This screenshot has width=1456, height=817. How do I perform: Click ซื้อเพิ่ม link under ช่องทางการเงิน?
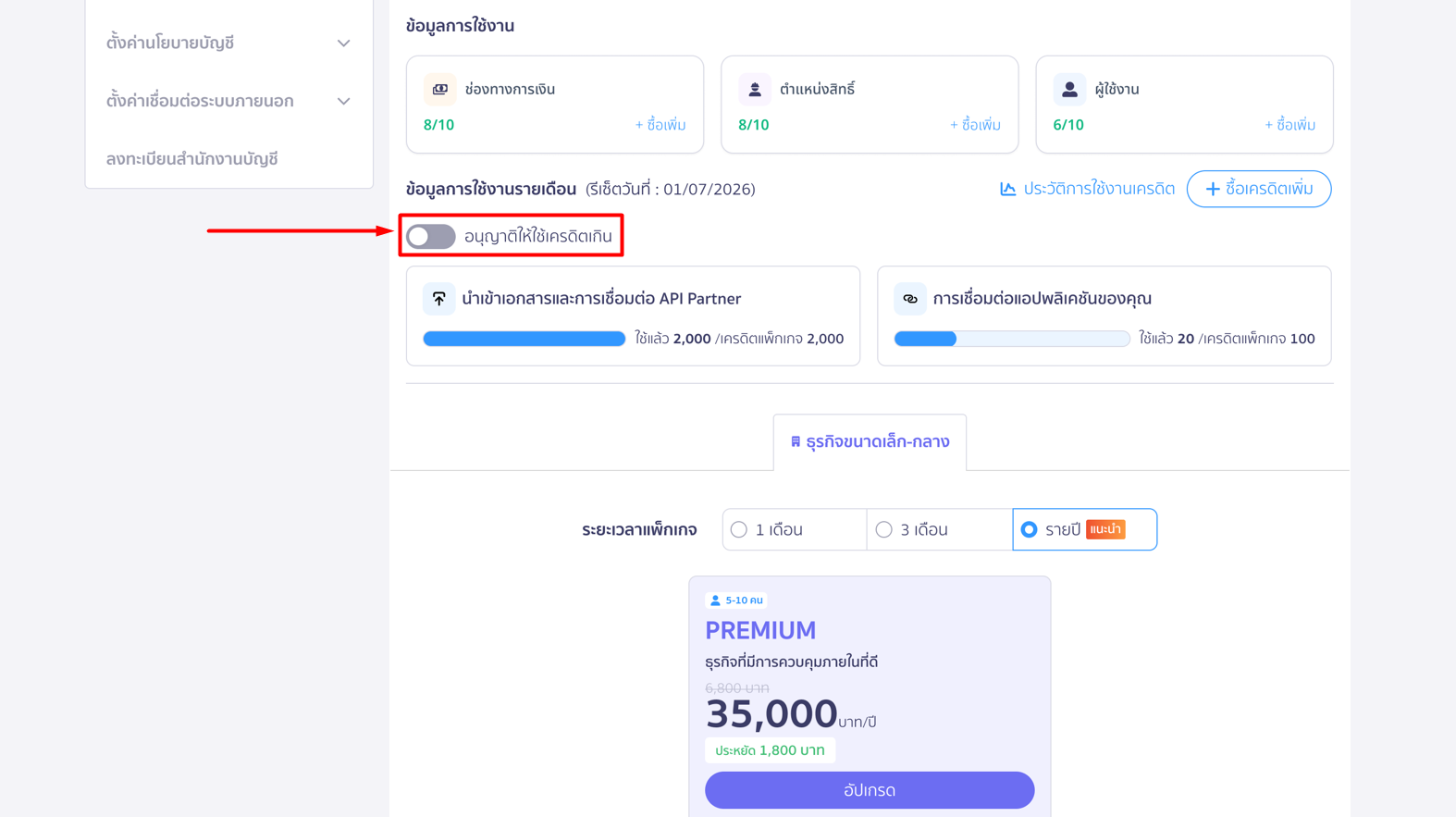[x=660, y=125]
